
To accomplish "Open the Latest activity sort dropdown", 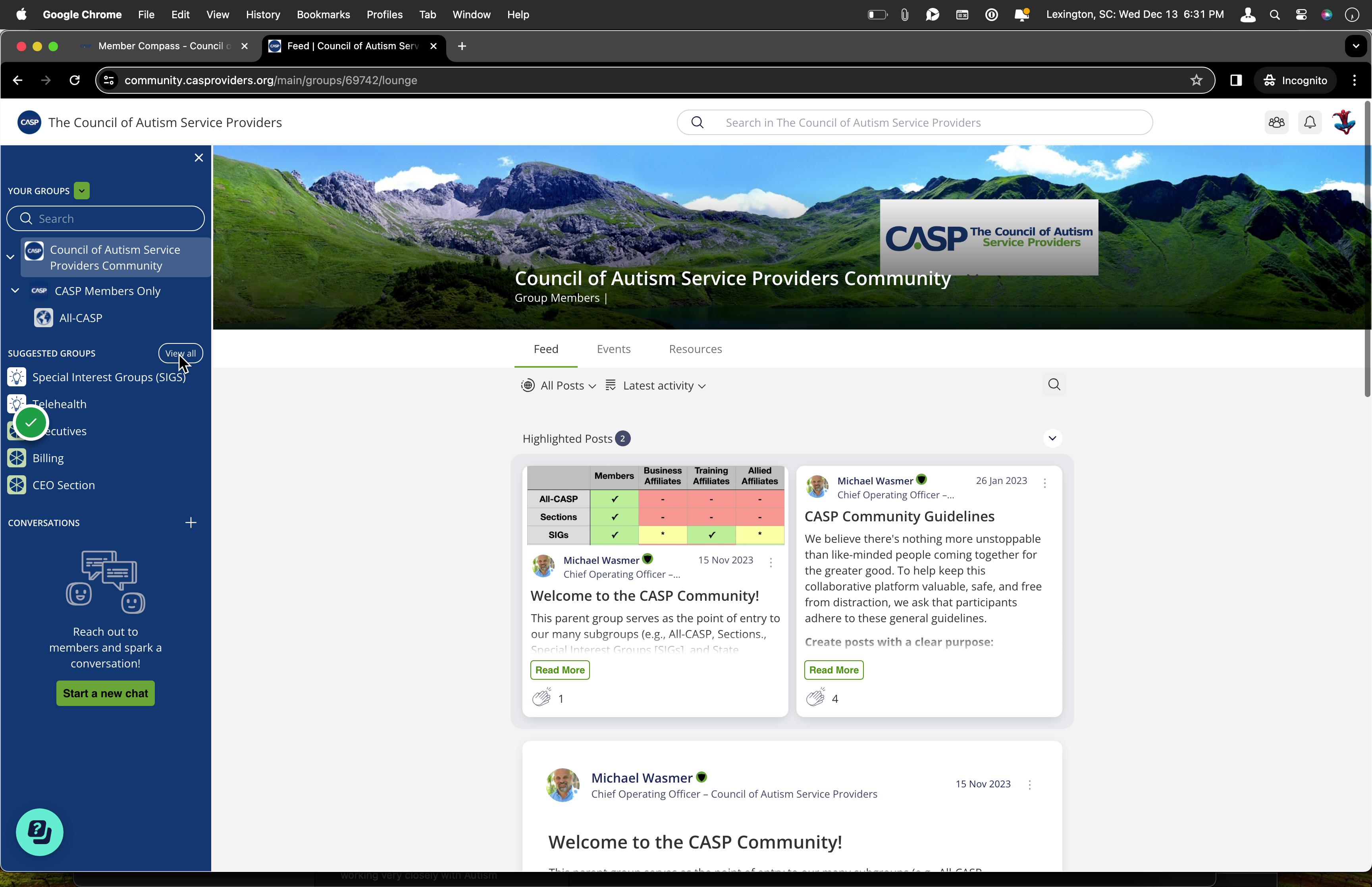I will click(x=656, y=385).
